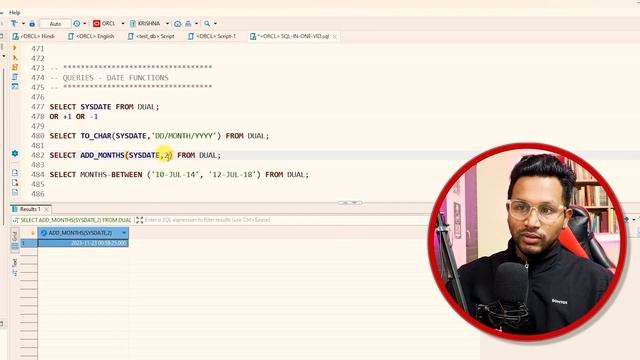Open the ORCL connection dropdown arrow
640x360 pixels.
click(x=123, y=24)
